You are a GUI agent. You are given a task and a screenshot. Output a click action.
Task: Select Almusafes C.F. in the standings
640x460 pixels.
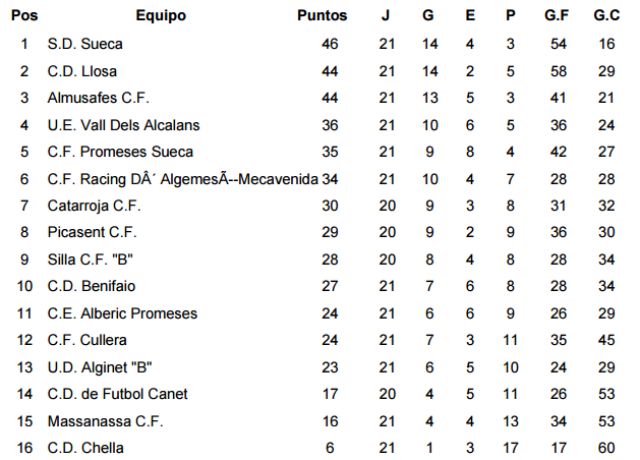[98, 98]
